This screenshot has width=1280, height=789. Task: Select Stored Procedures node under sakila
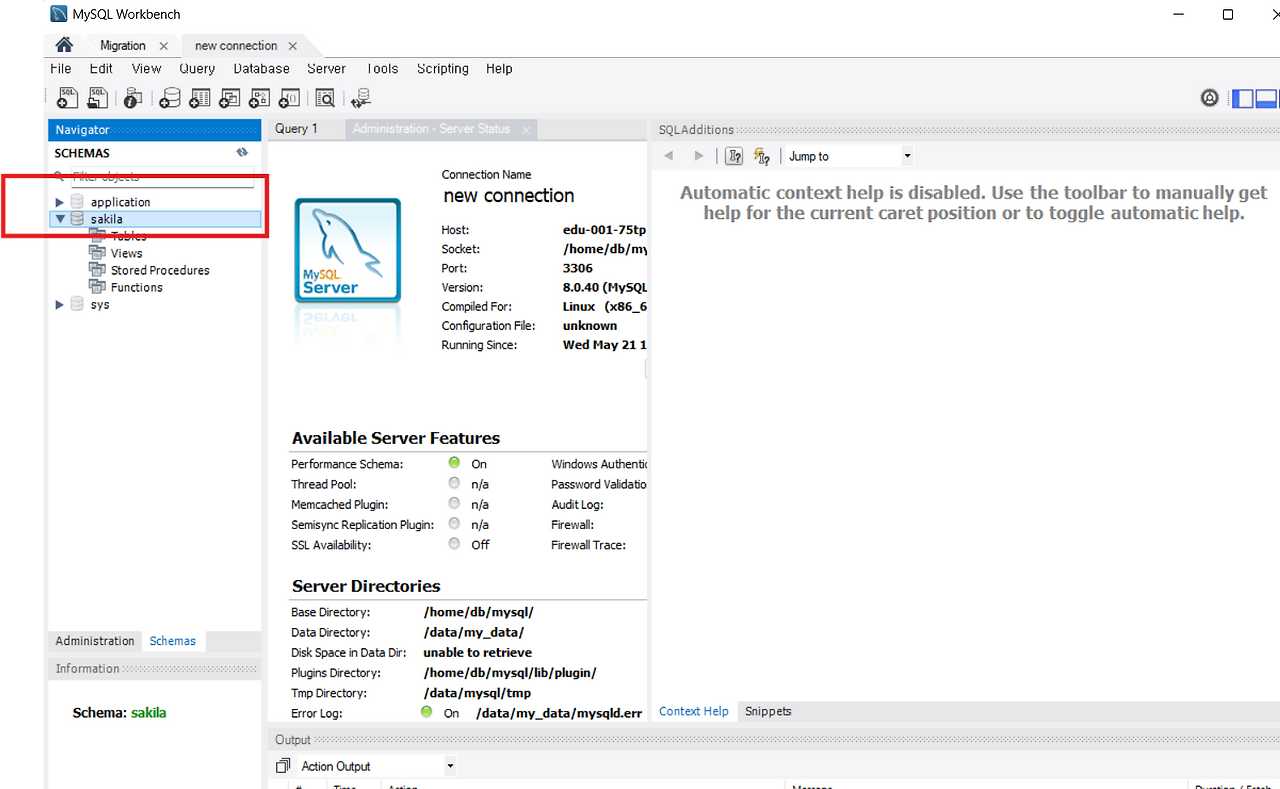[x=160, y=270]
